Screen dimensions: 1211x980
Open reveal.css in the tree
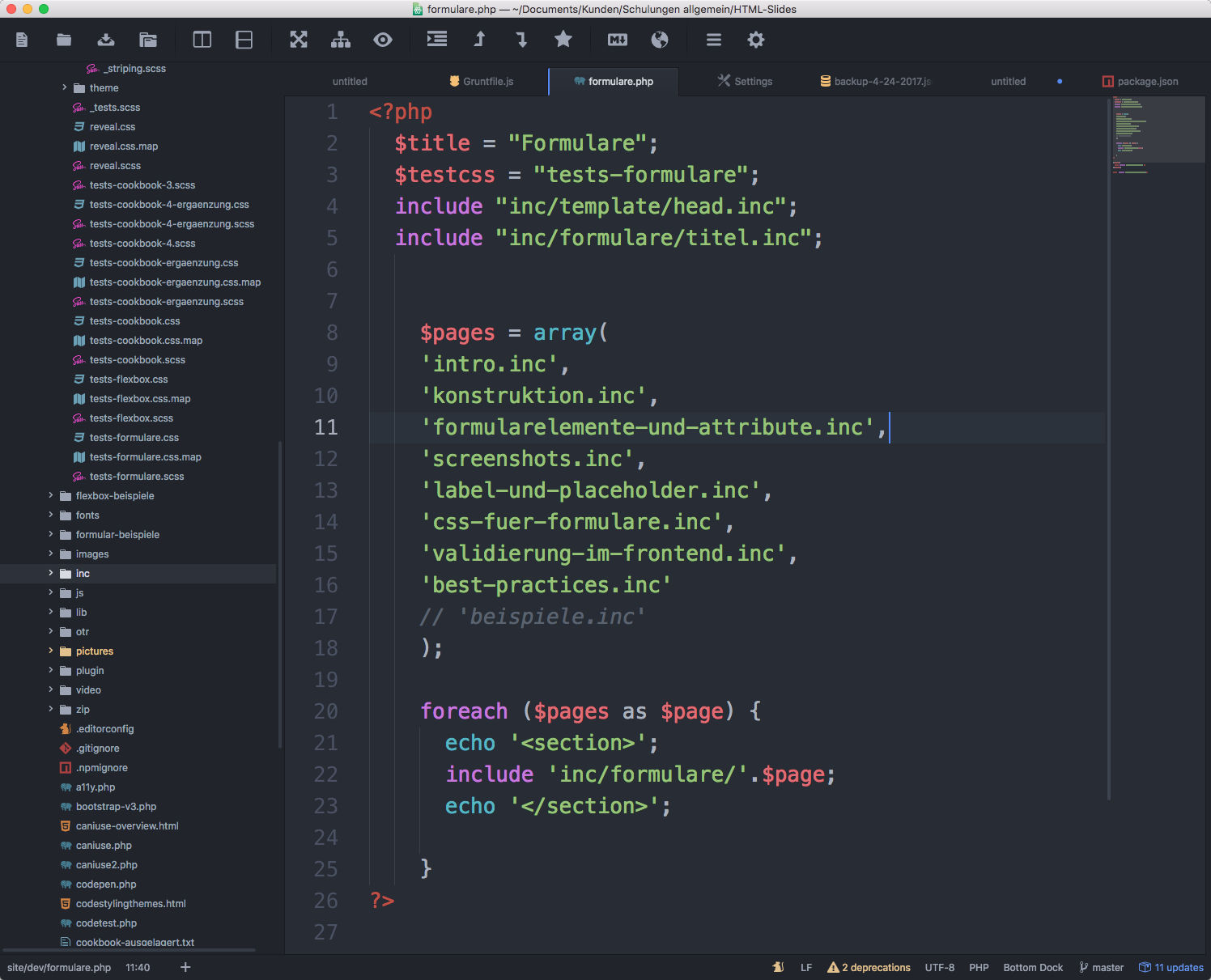coord(113,127)
